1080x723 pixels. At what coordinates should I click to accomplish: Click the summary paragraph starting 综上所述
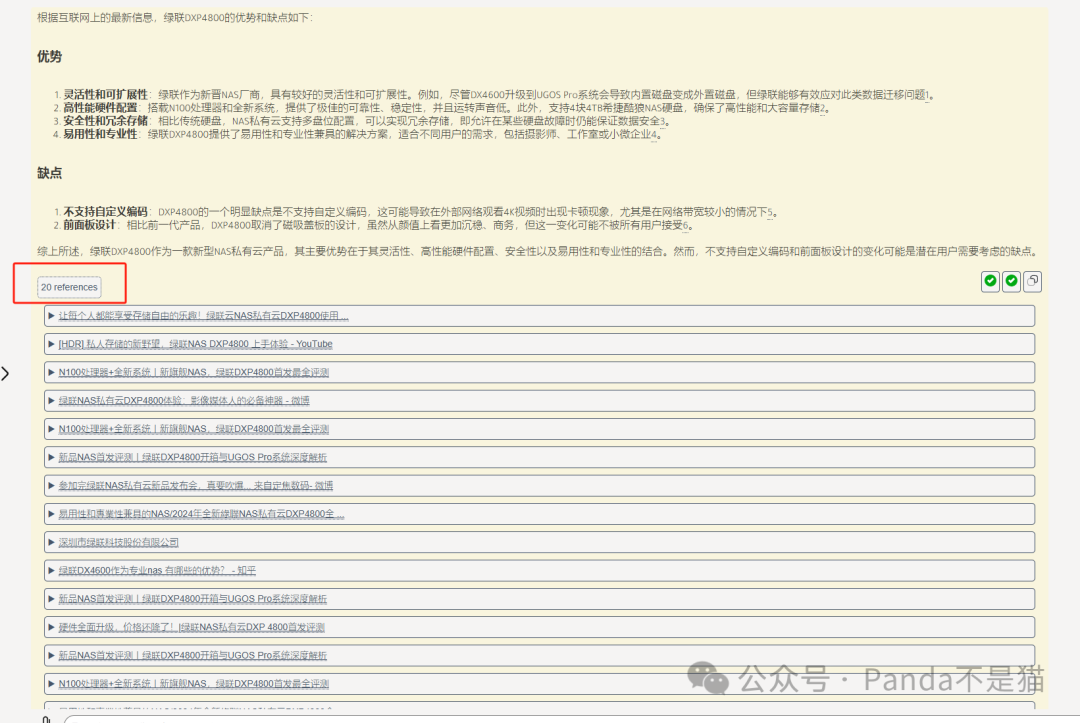pos(537,251)
